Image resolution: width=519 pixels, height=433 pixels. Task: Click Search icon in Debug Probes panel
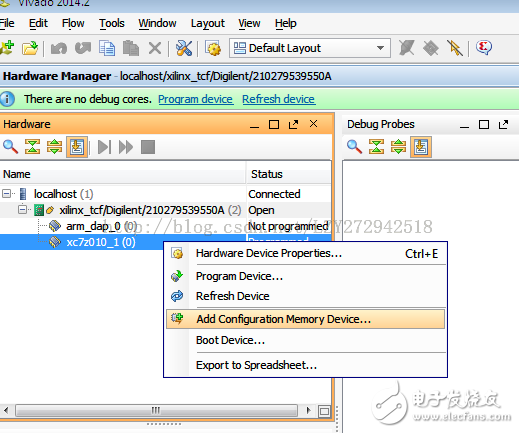pyautogui.click(x=354, y=147)
